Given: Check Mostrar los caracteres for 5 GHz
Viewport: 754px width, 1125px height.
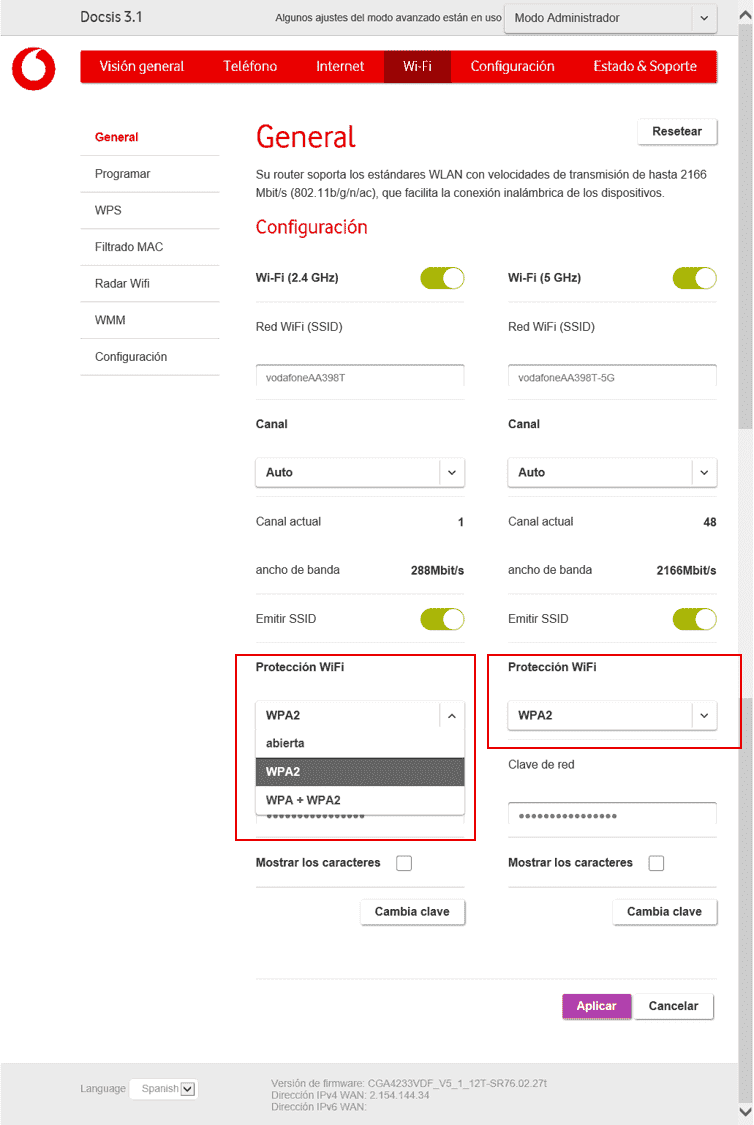Looking at the screenshot, I should pyautogui.click(x=656, y=863).
